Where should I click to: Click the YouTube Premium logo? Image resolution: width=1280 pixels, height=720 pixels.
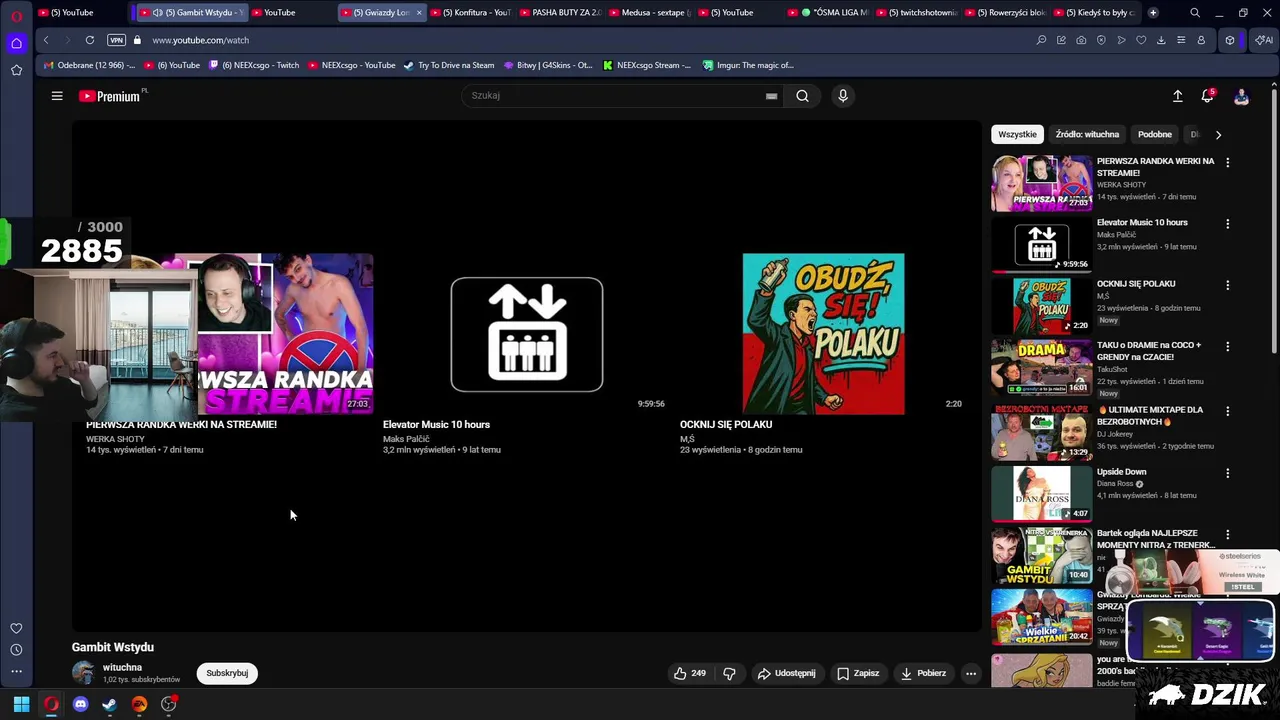[110, 96]
